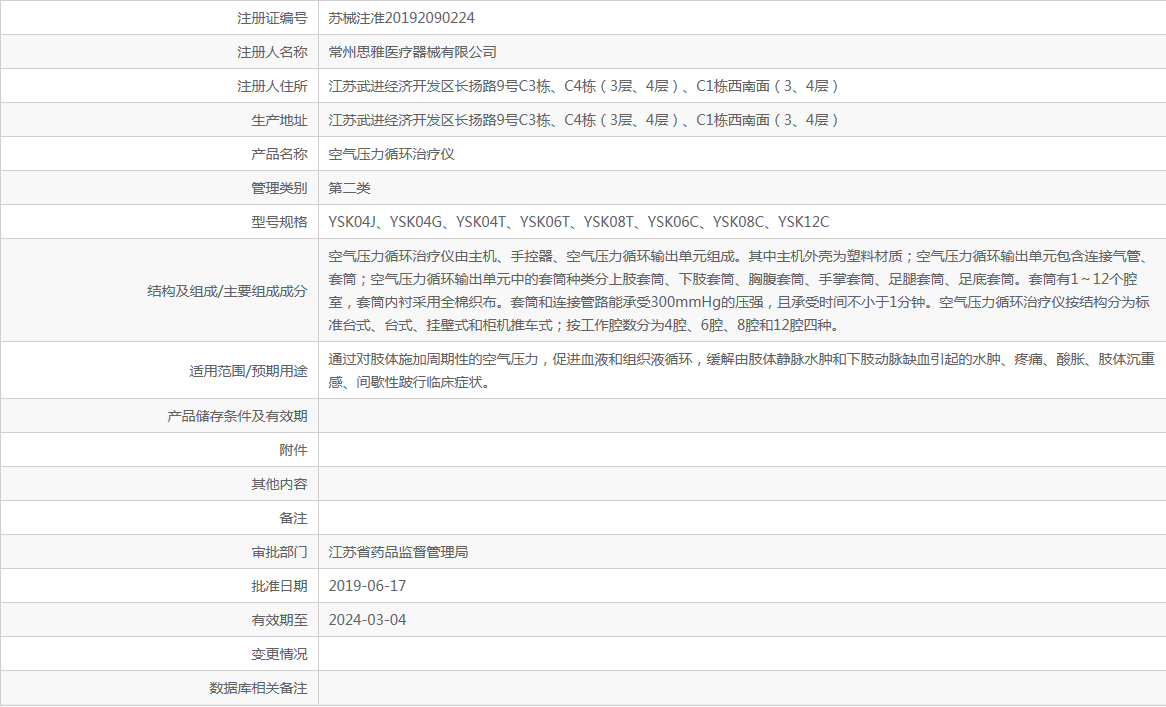Viewport: 1166px width, 707px height.
Task: Select the 注册人名称 label
Action: point(272,52)
